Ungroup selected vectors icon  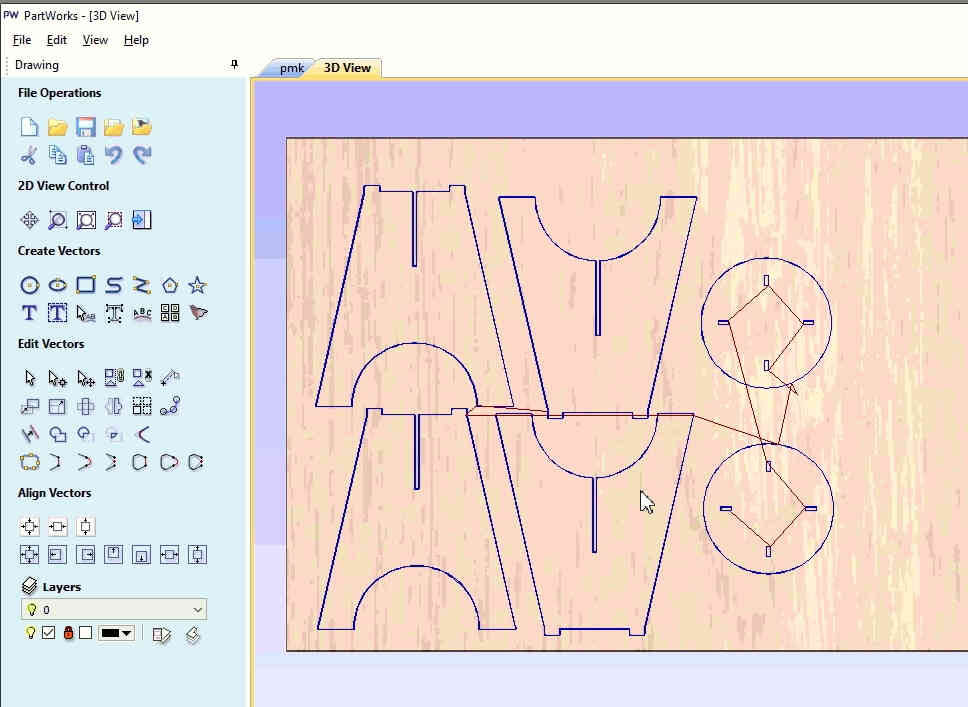click(141, 377)
